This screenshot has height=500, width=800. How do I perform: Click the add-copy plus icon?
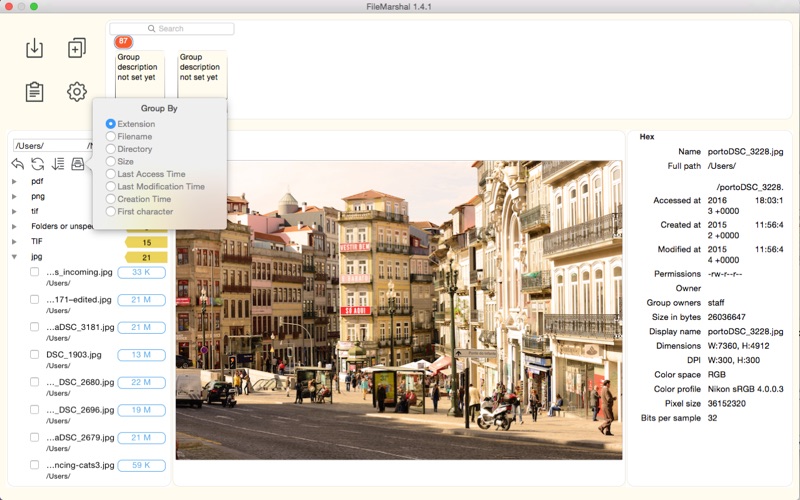(x=77, y=48)
